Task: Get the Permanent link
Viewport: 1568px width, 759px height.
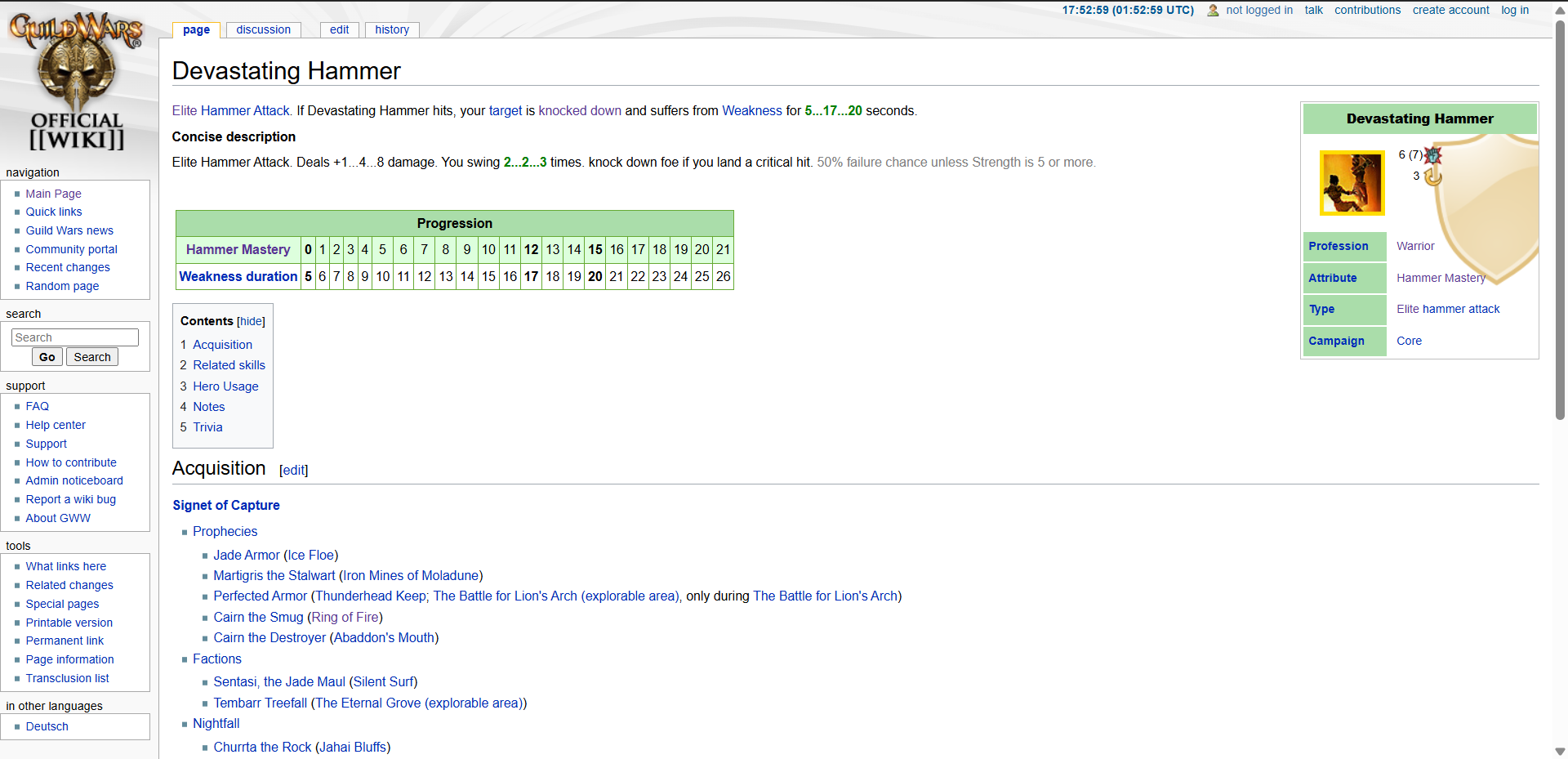Action: [65, 641]
